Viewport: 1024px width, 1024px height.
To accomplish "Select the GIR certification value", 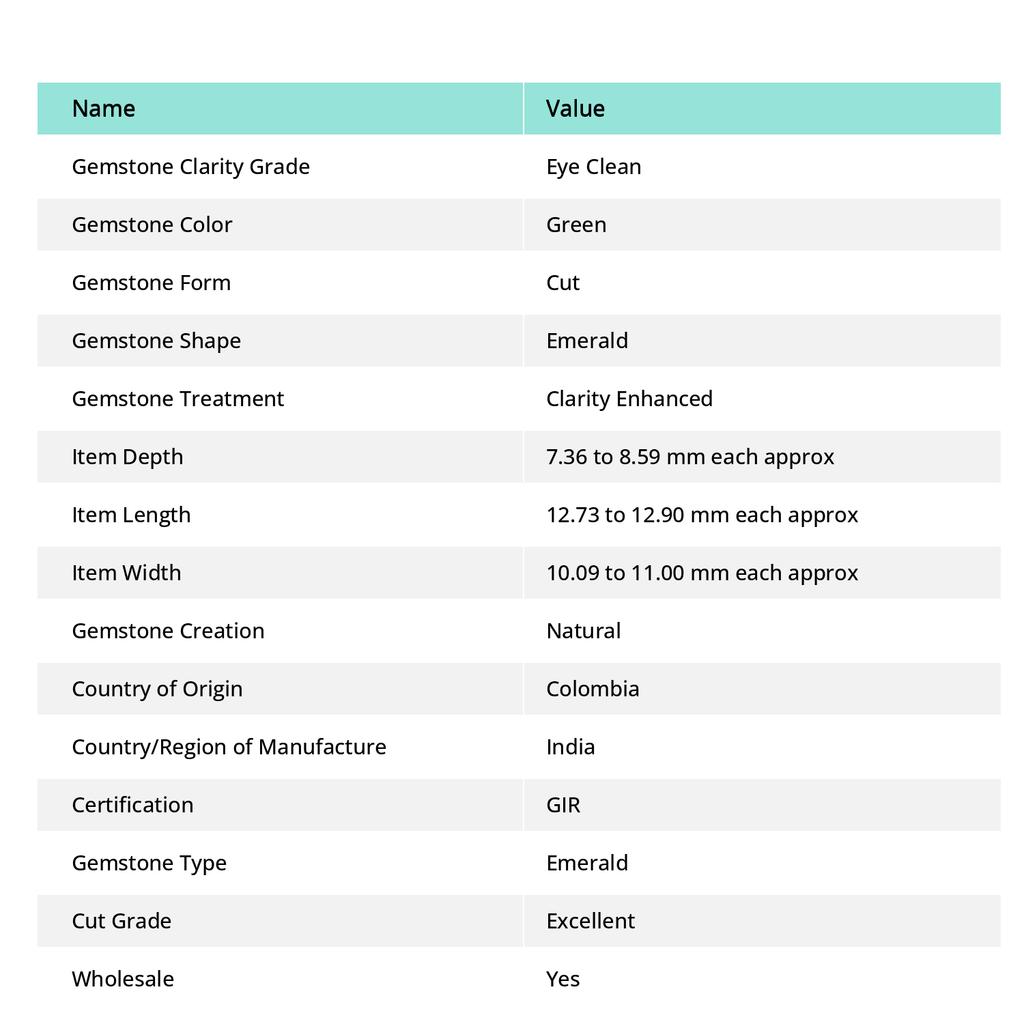I will [563, 805].
